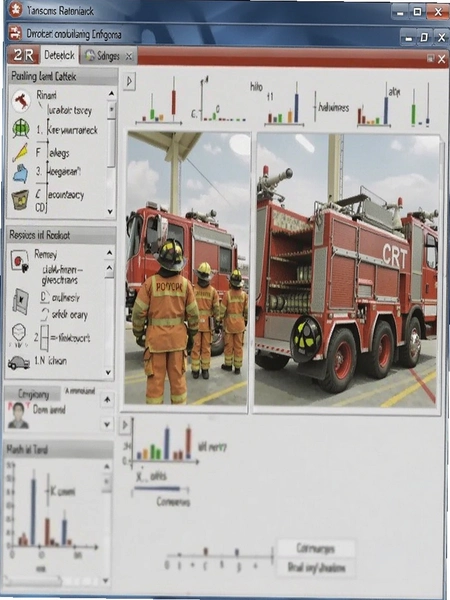450x600 pixels.
Task: Click the down arrow of the top list scrollbar
Action: tap(111, 212)
